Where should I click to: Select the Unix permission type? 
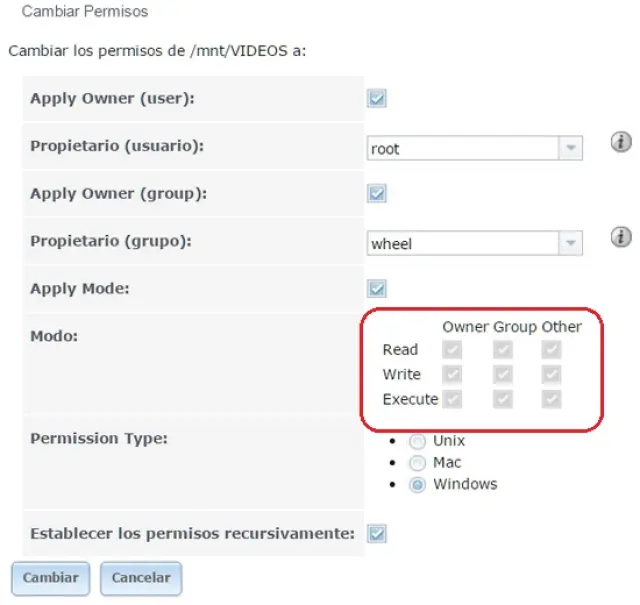[417, 441]
